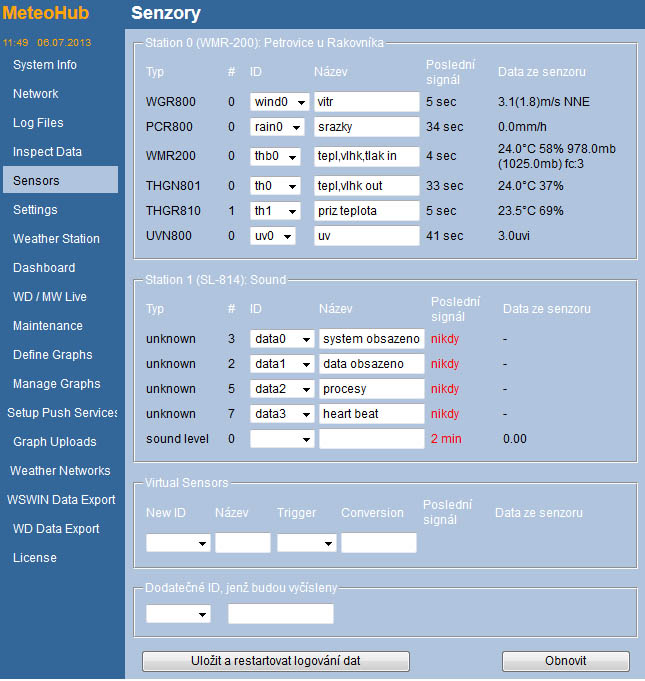Click the 'heart beat' name field

click(372, 414)
